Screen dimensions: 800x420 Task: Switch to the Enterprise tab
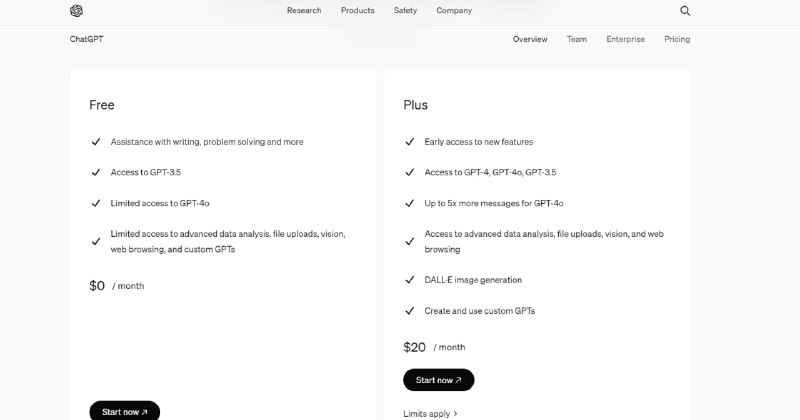click(x=625, y=39)
